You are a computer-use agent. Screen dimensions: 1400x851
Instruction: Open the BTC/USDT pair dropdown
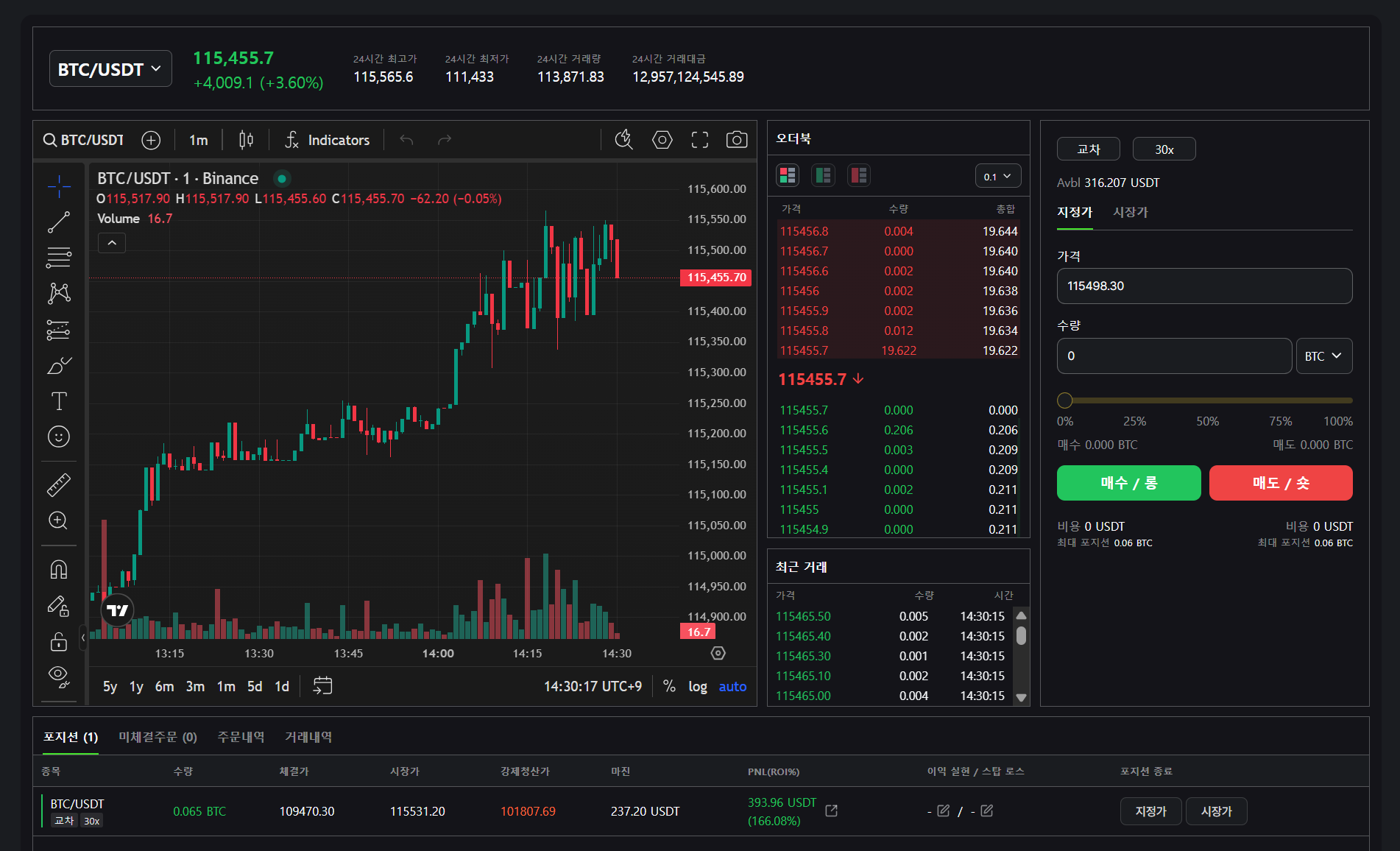110,69
